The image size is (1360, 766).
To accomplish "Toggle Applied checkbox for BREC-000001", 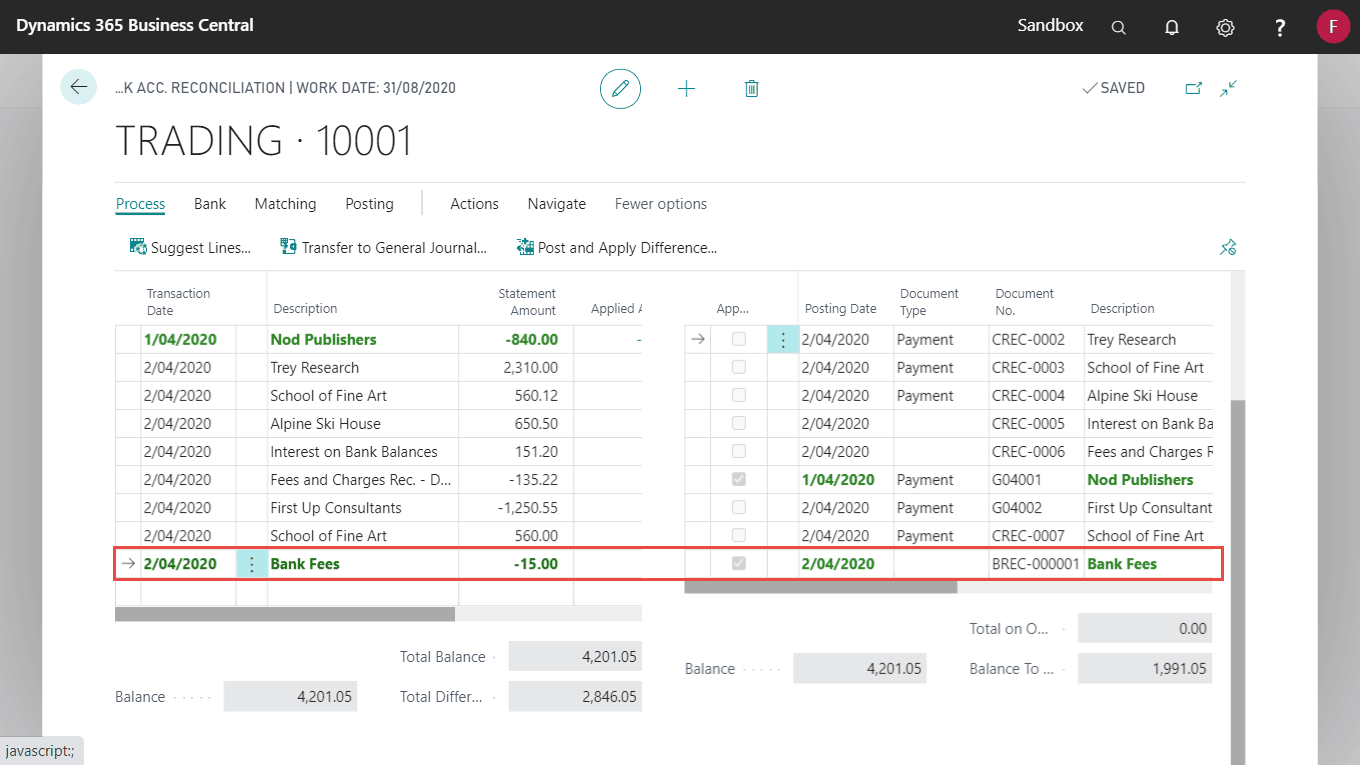I will 739,563.
